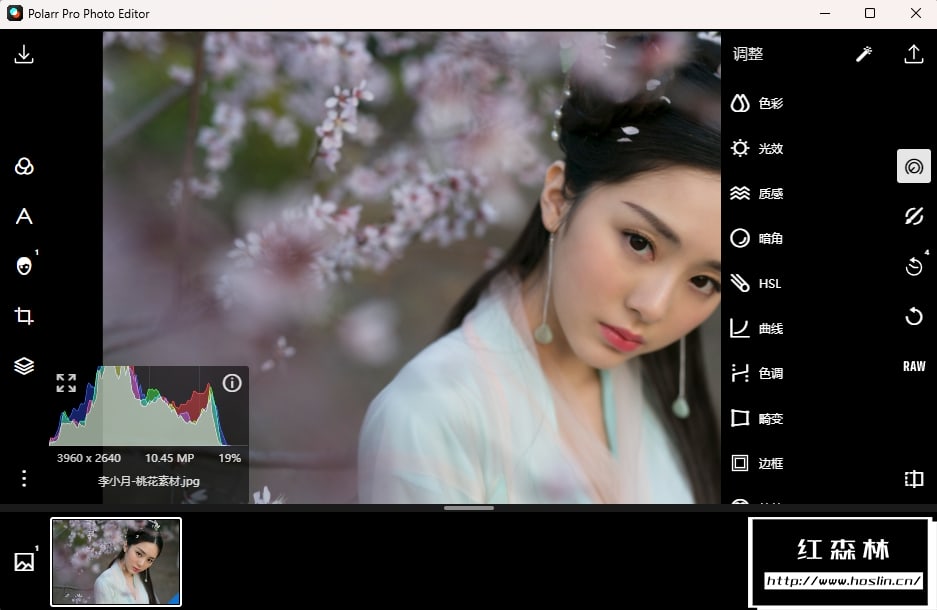This screenshot has height=610, width=937.
Task: Click the RAW button
Action: pos(914,366)
